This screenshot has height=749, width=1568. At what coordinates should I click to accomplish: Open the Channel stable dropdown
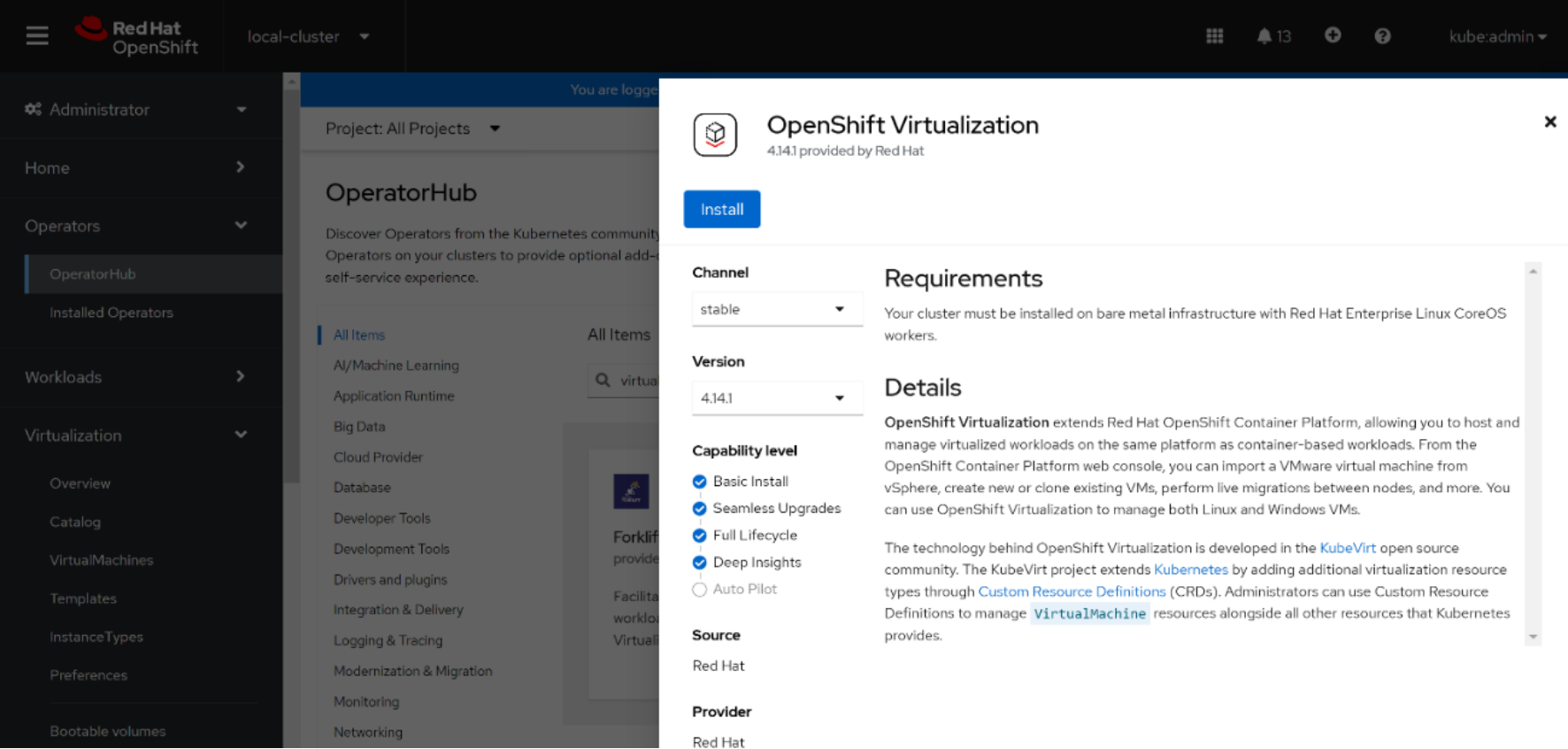coord(777,309)
